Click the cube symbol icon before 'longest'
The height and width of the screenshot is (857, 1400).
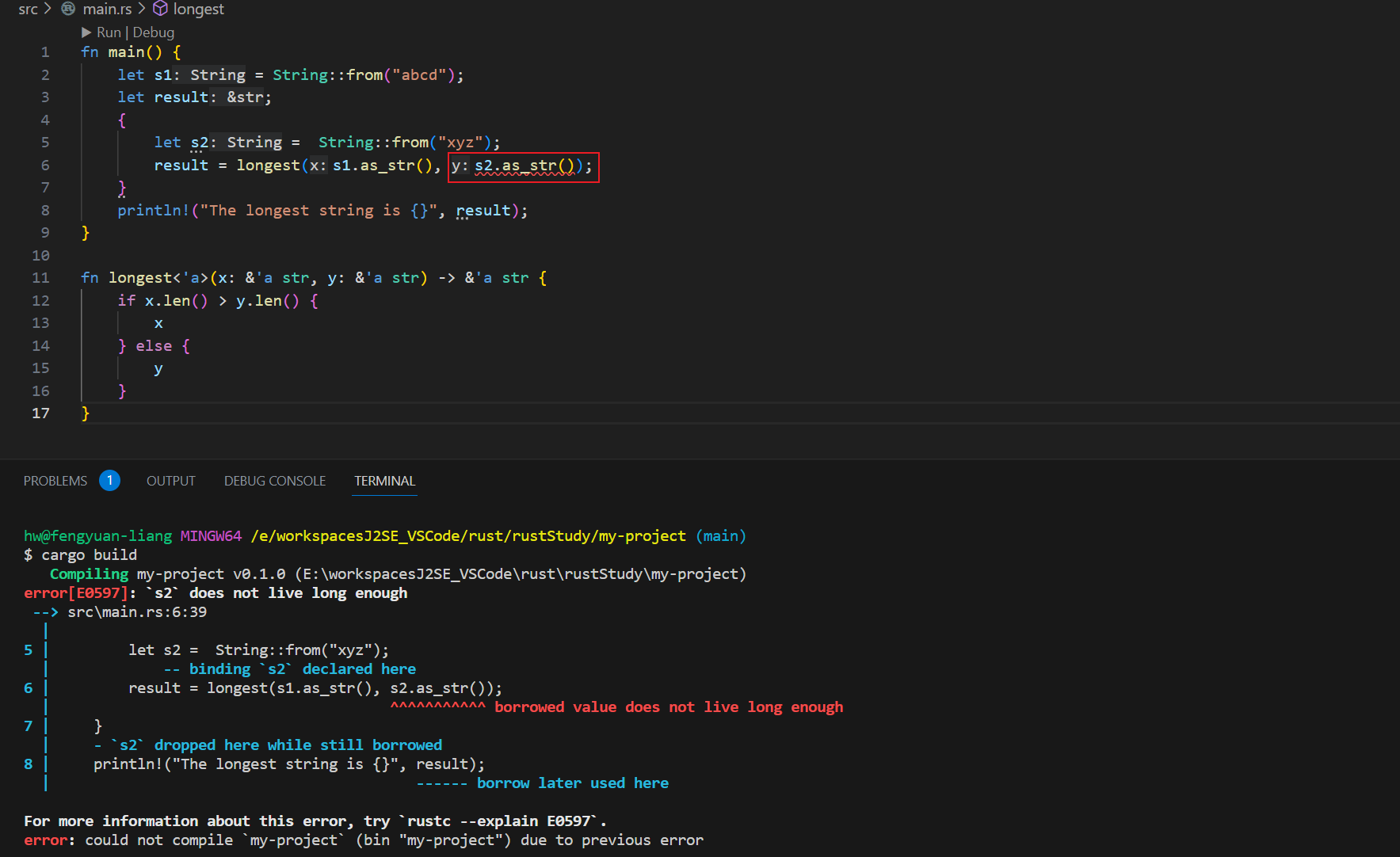tap(160, 9)
